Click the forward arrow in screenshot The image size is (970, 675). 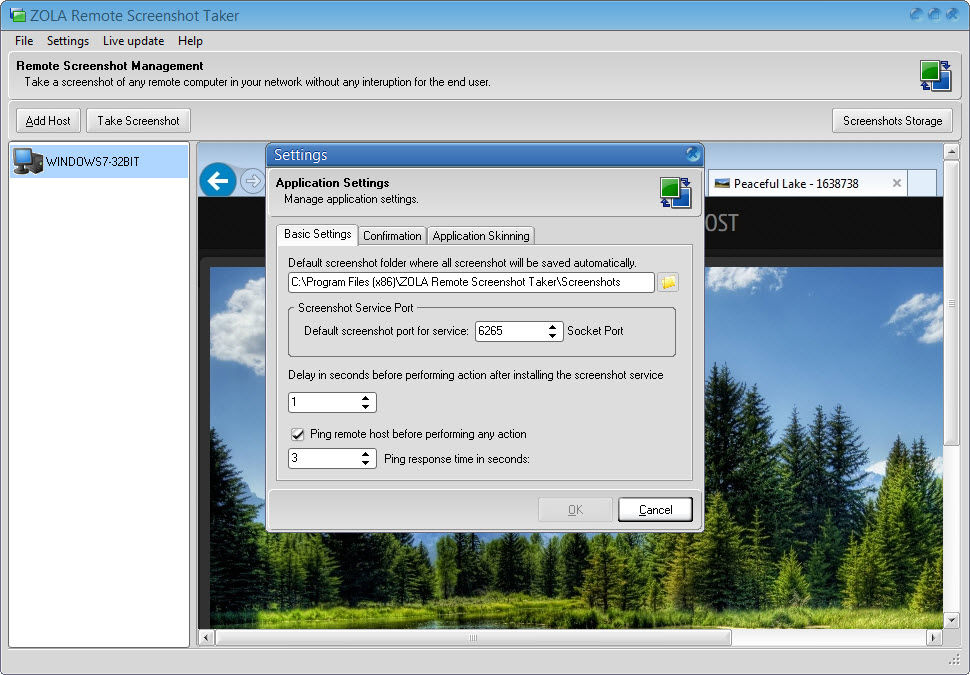pyautogui.click(x=252, y=181)
